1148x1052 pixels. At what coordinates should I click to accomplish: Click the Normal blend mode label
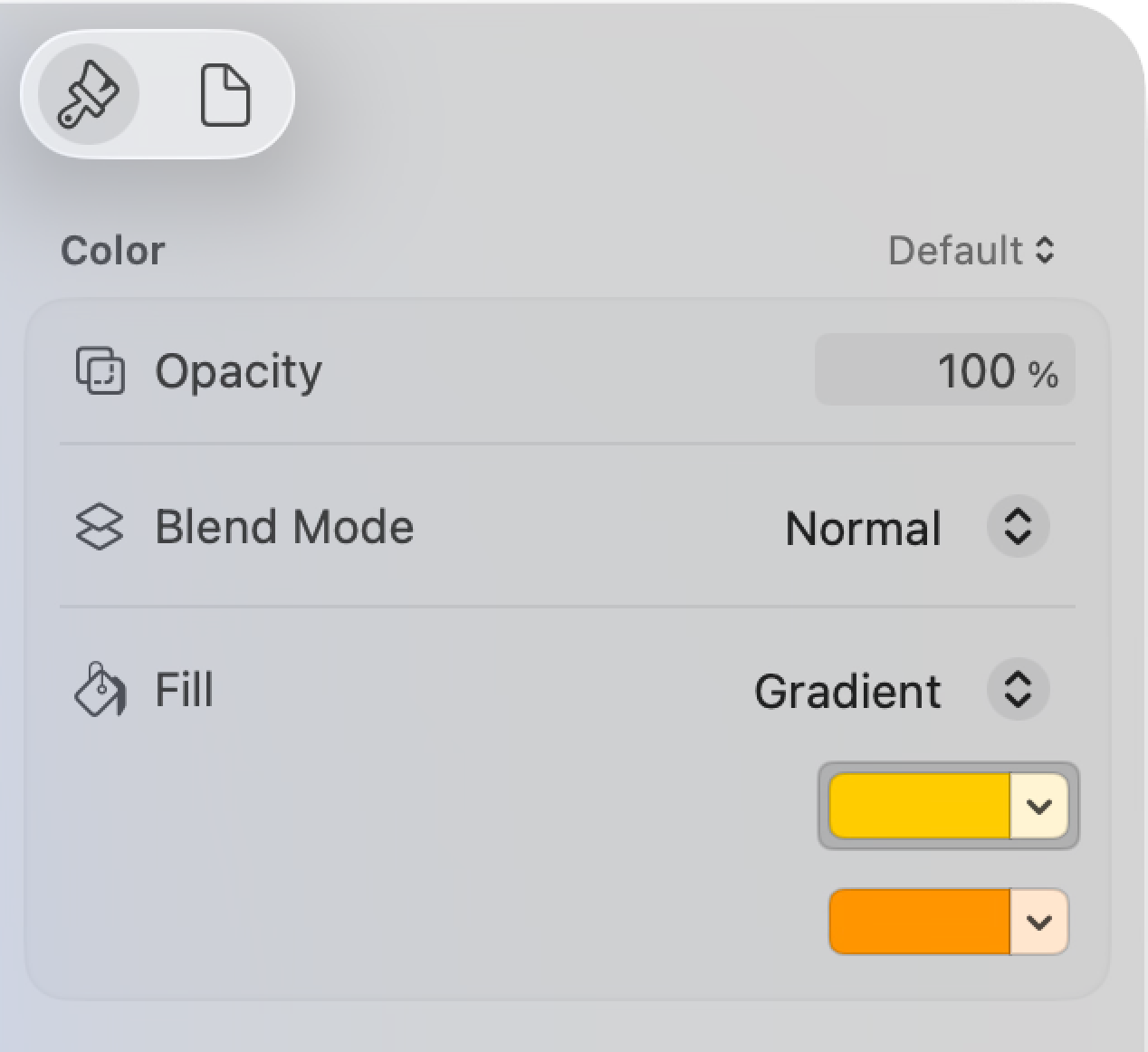[862, 527]
